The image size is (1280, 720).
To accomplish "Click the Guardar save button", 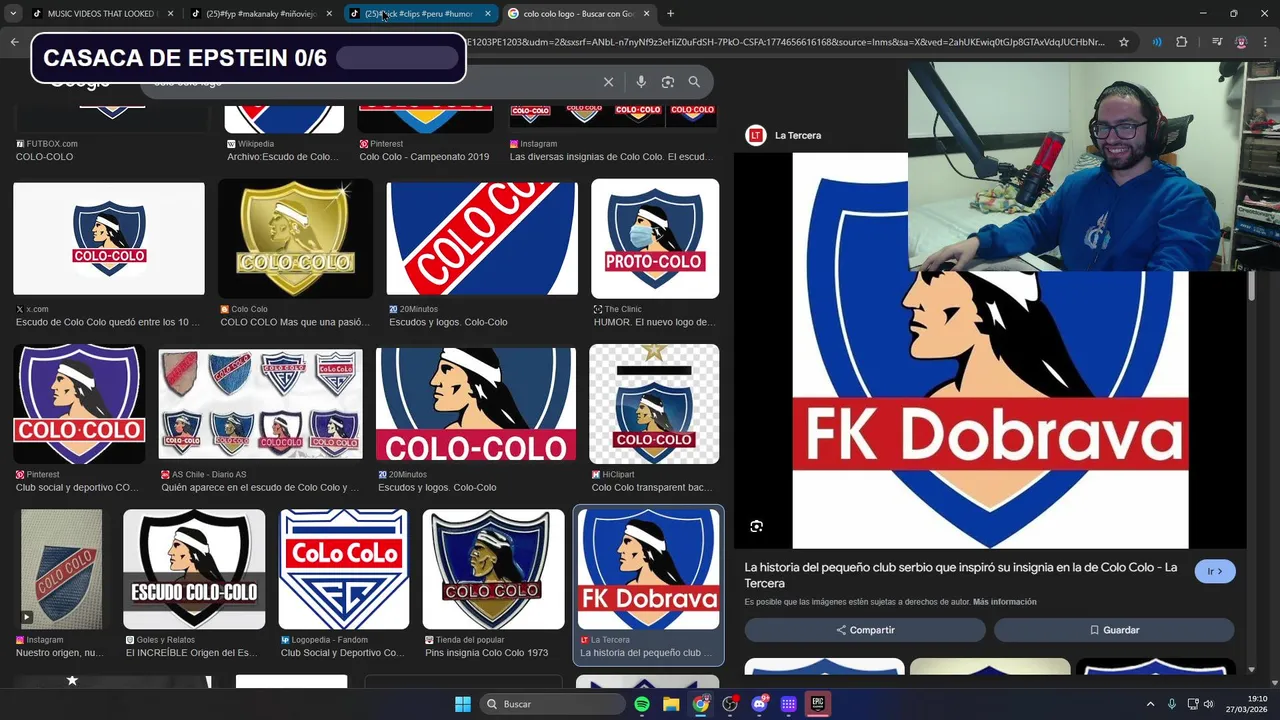I will point(1114,630).
